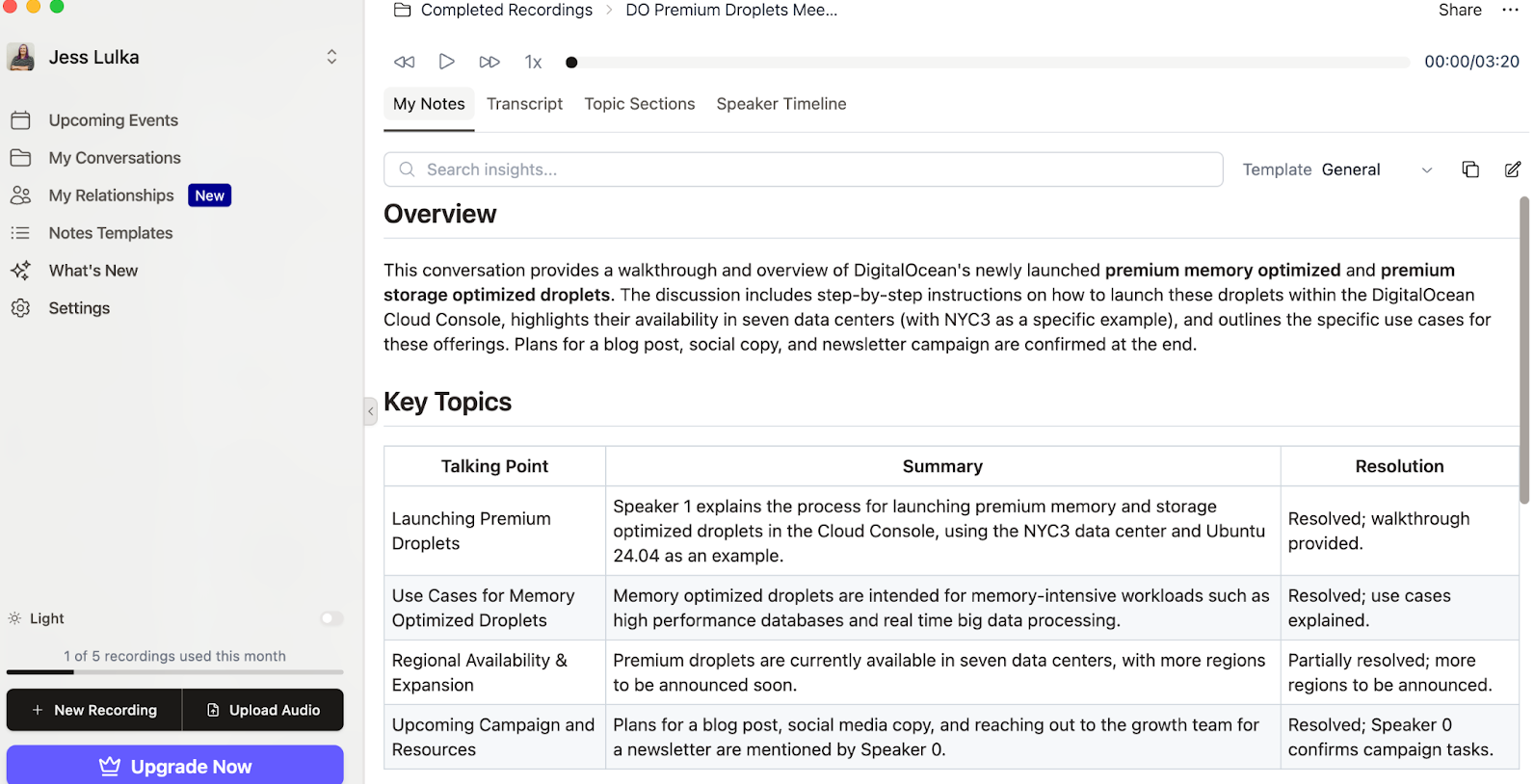Click the rewind icon in the player

[x=404, y=62]
